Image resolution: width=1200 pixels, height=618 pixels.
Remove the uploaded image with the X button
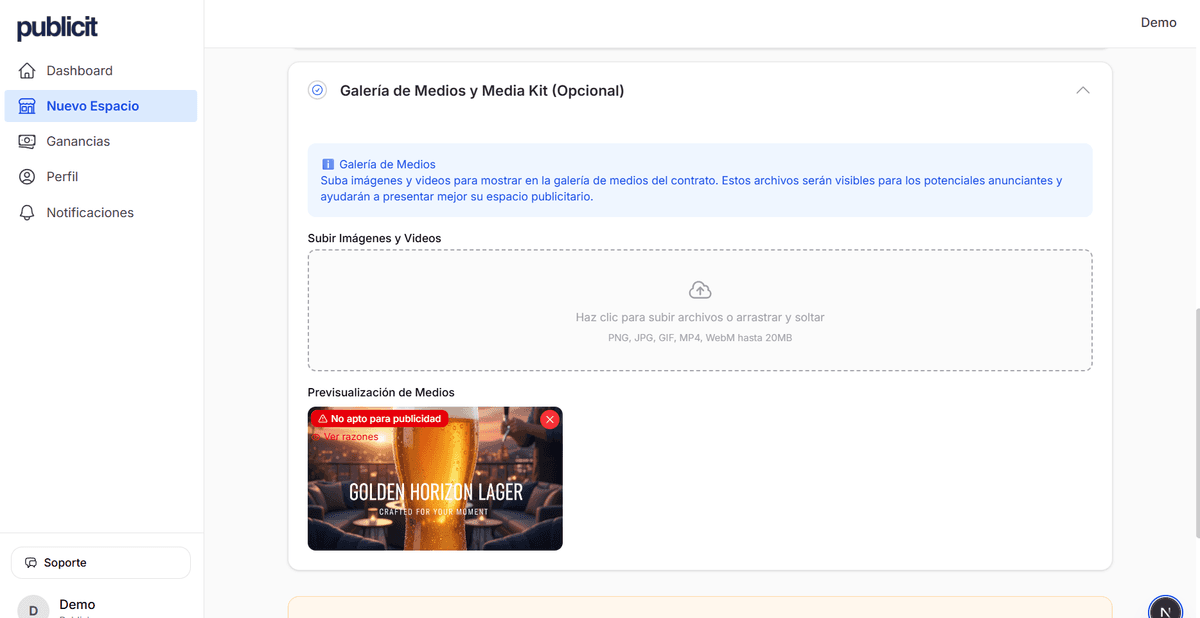pos(549,419)
